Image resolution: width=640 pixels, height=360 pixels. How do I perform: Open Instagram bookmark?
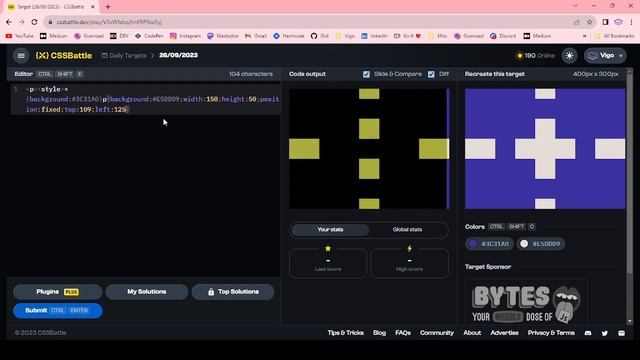tap(185, 36)
